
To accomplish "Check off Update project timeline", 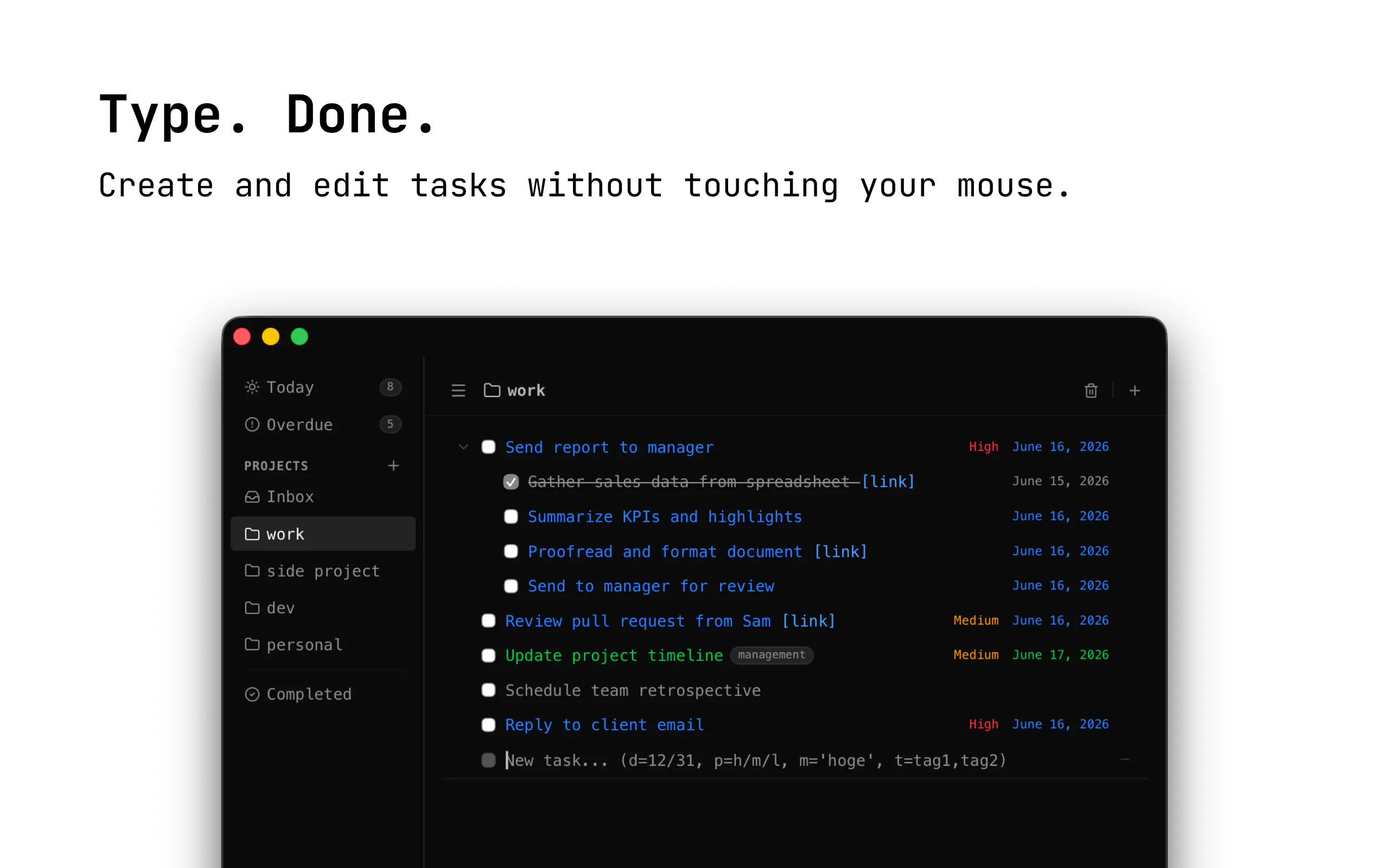I will pyautogui.click(x=488, y=655).
